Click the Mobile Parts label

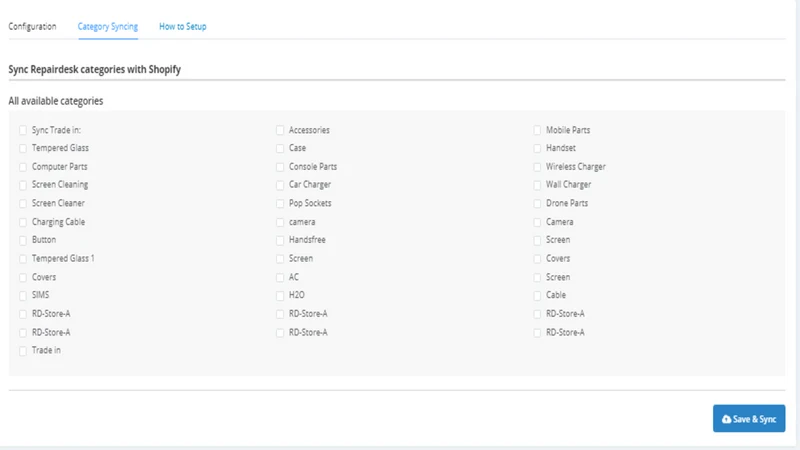pyautogui.click(x=568, y=130)
